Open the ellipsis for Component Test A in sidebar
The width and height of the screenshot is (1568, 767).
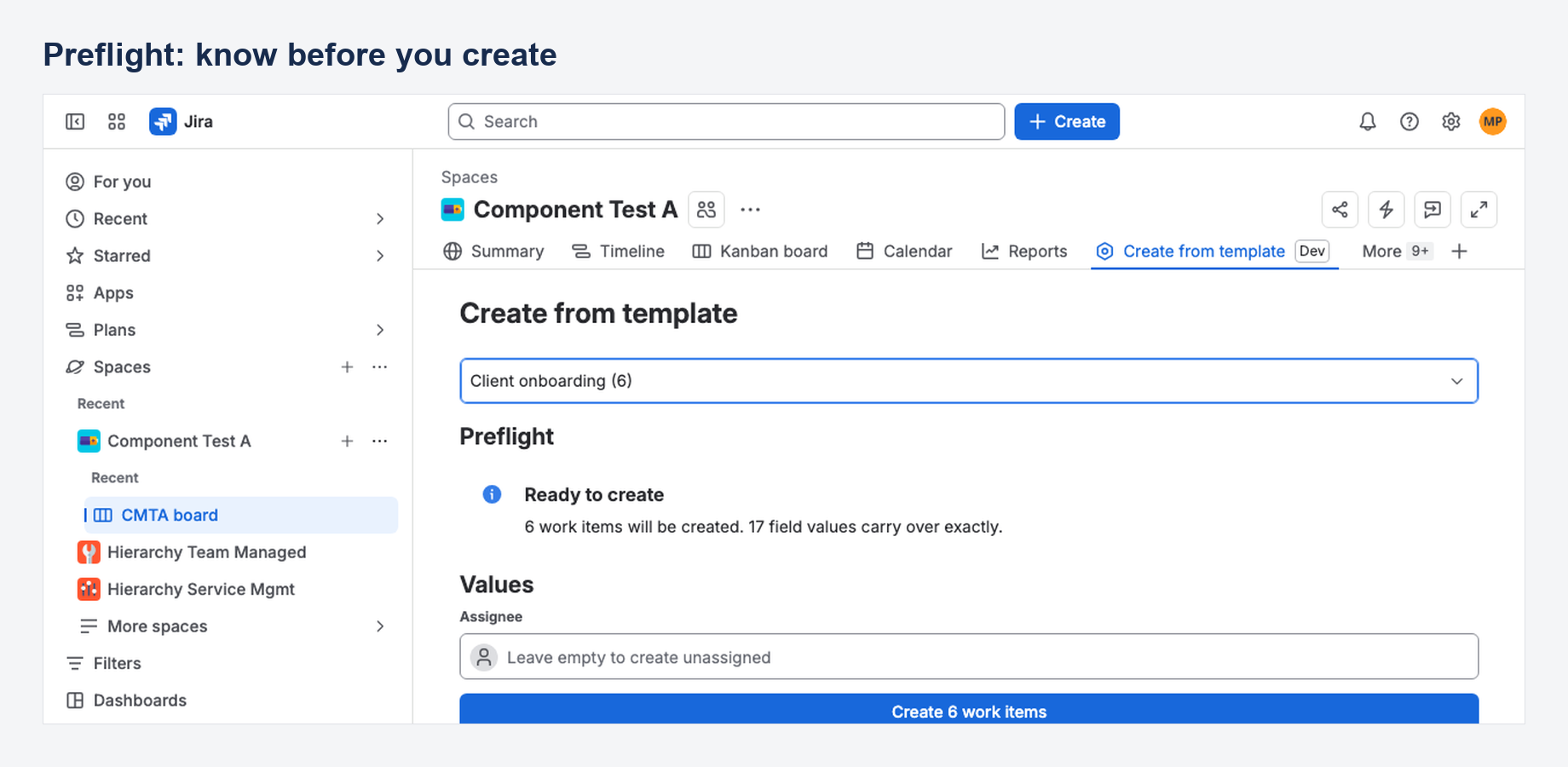click(380, 441)
